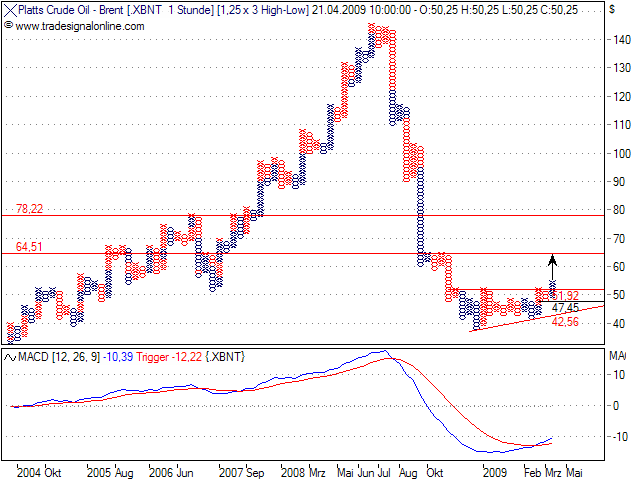
Task: Select the MACD [12, 26, 9] label
Action: 60,357
